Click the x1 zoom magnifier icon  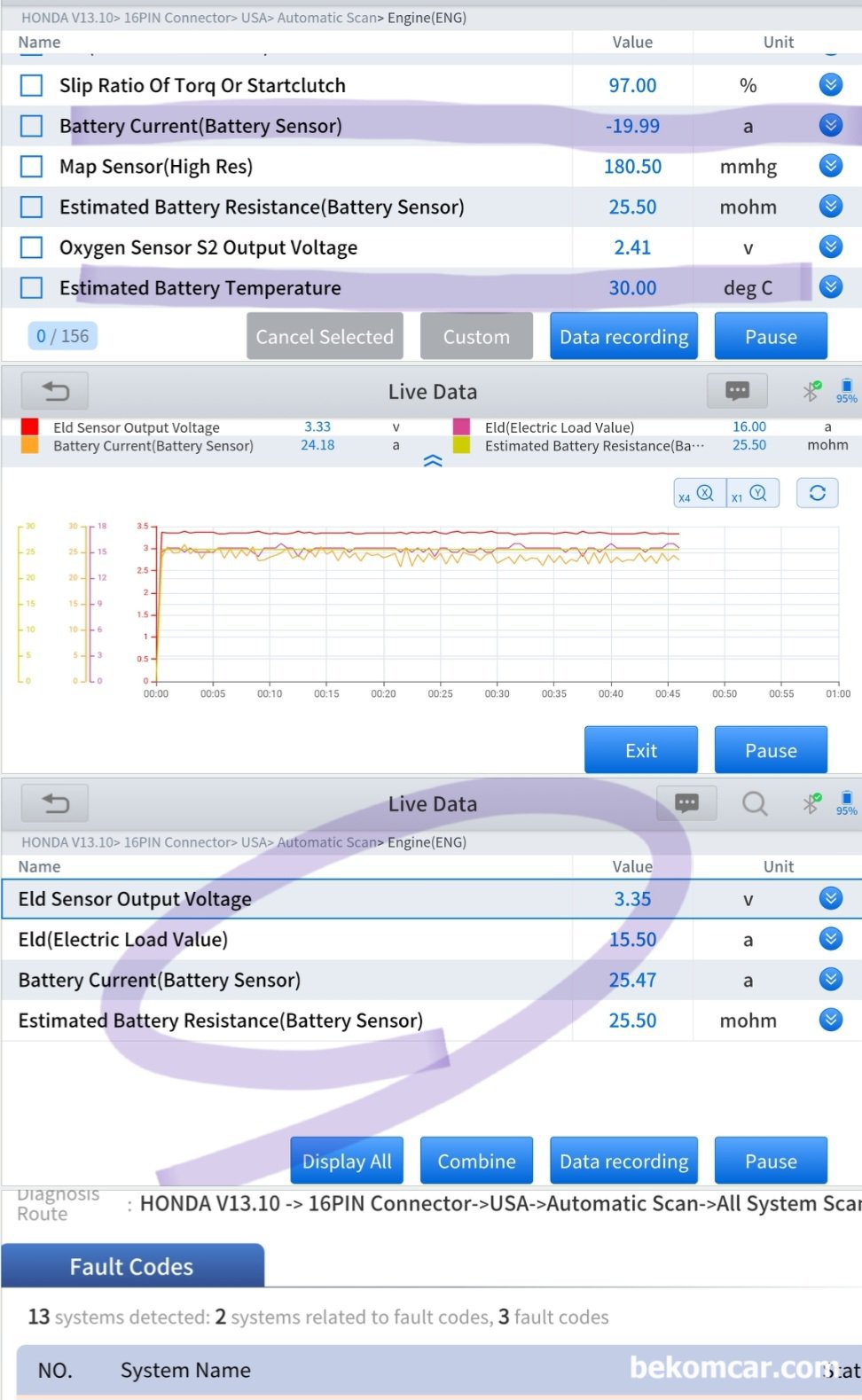click(753, 494)
